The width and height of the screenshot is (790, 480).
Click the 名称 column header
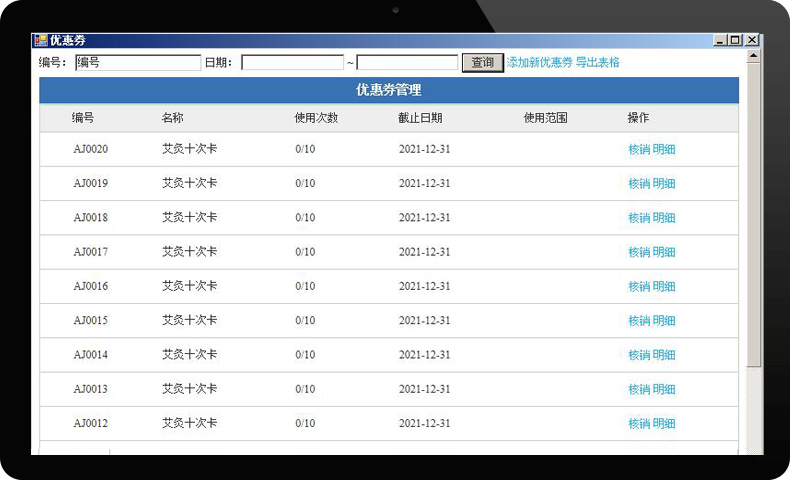[x=172, y=118]
